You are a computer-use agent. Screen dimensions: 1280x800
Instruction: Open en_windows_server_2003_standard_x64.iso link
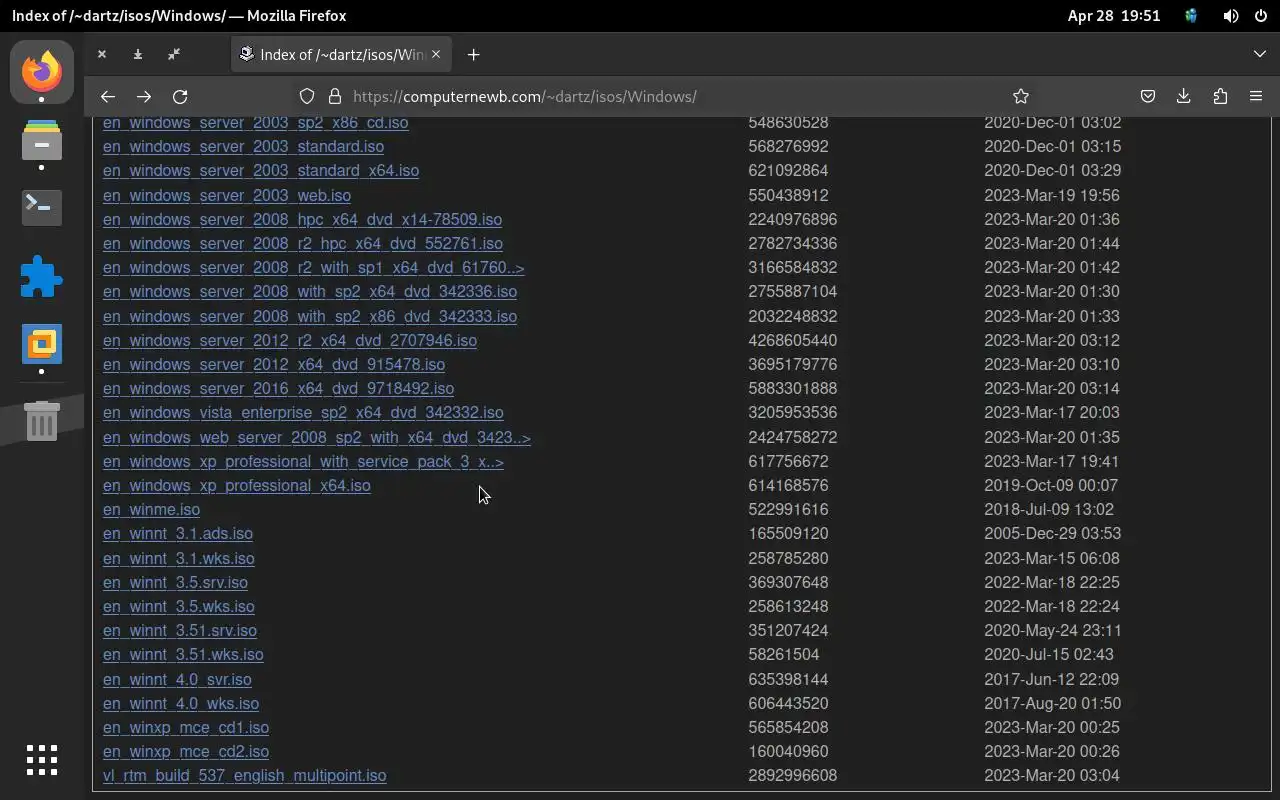tap(261, 170)
